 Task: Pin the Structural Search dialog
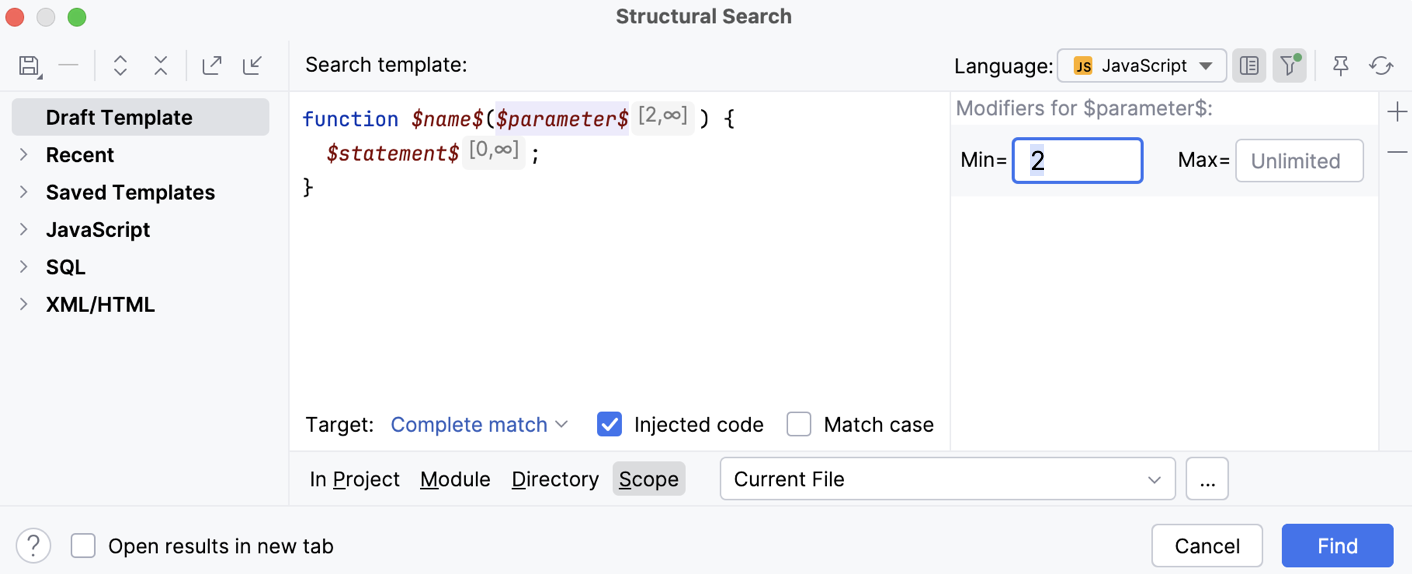[1341, 66]
